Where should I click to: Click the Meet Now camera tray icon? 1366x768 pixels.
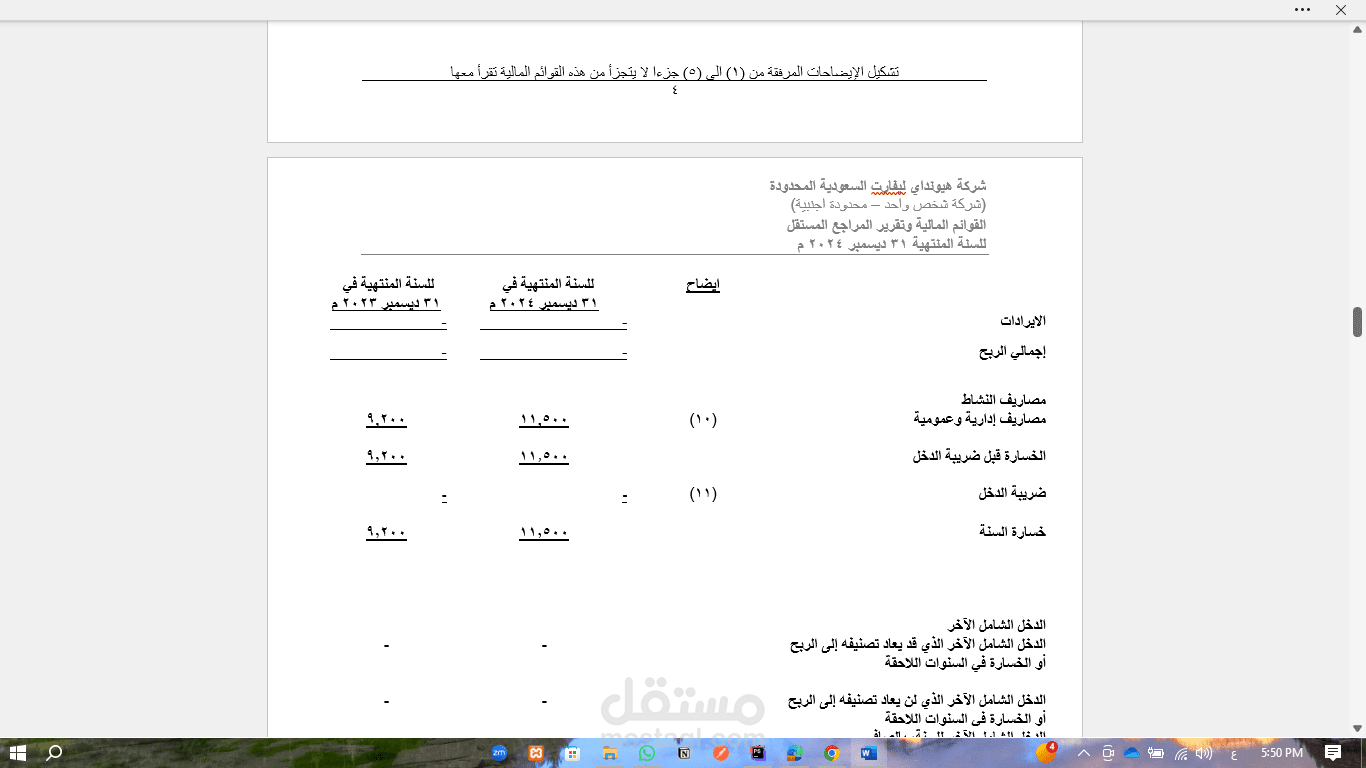[x=1108, y=752]
